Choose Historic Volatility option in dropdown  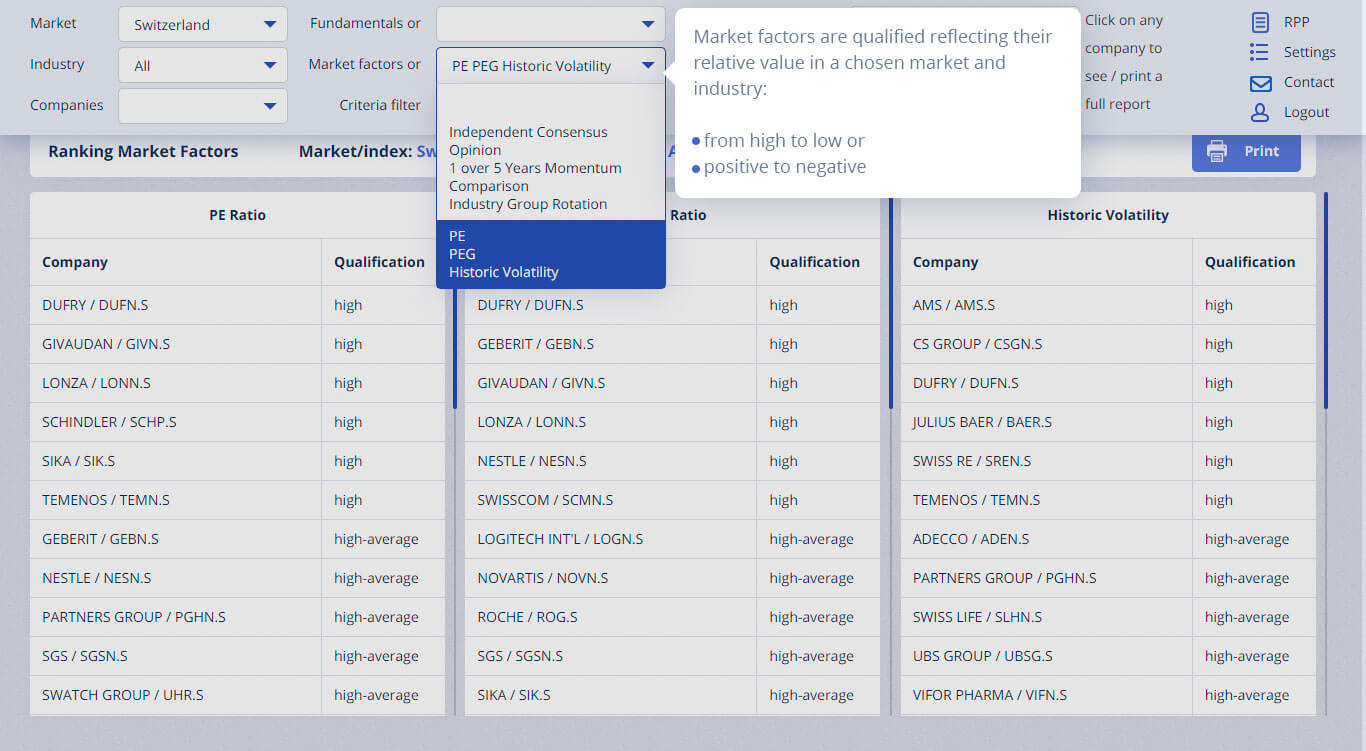click(x=504, y=272)
